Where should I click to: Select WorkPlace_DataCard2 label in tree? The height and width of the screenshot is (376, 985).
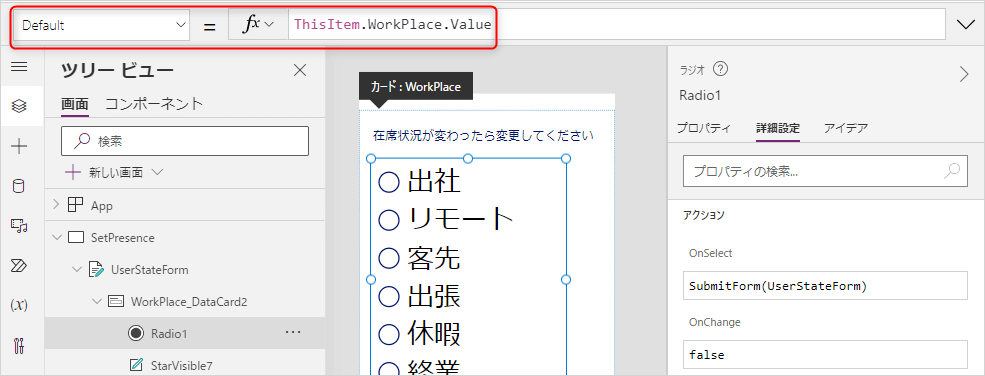click(x=189, y=302)
